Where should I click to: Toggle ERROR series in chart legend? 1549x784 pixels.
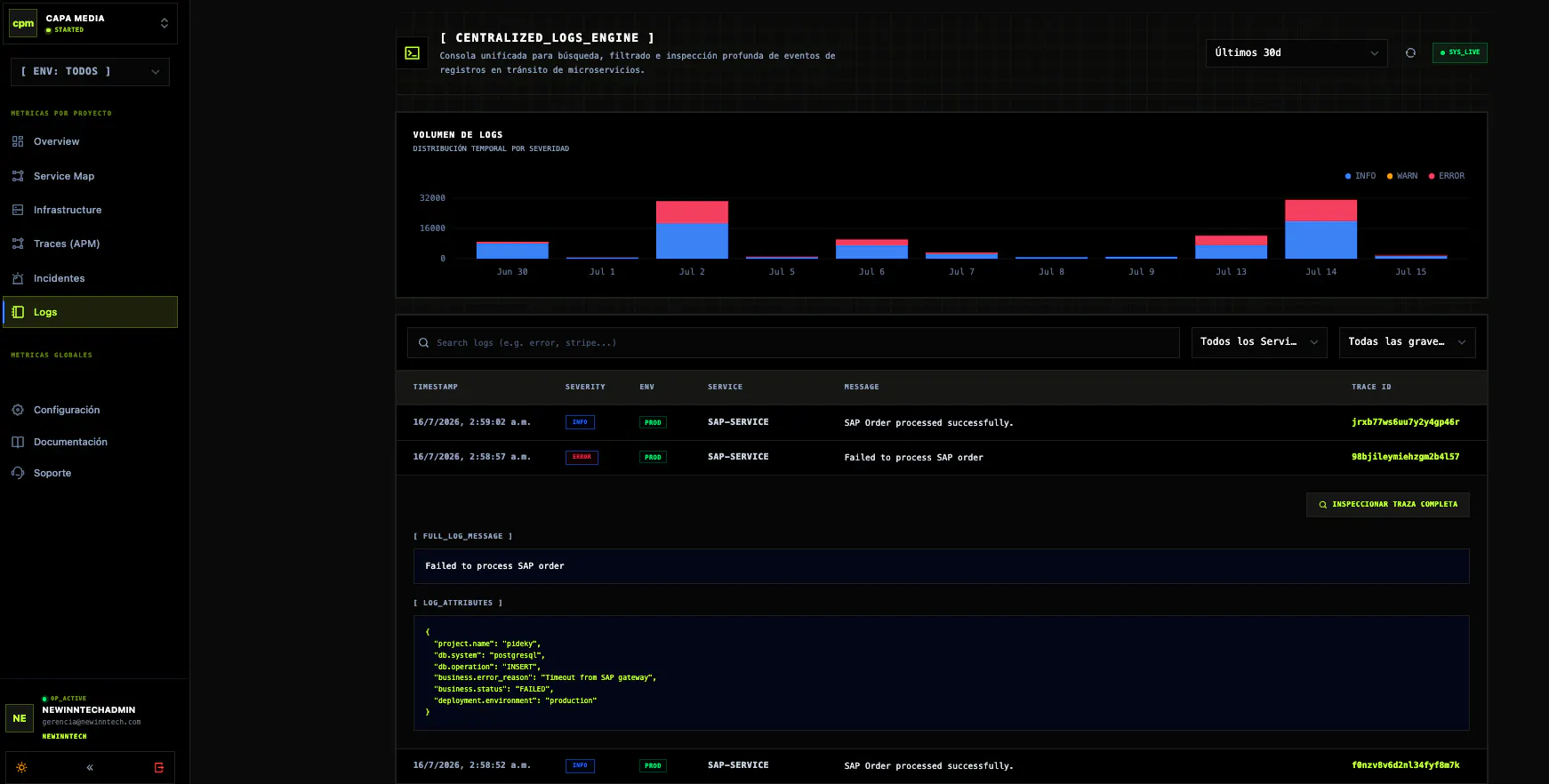(x=1447, y=176)
